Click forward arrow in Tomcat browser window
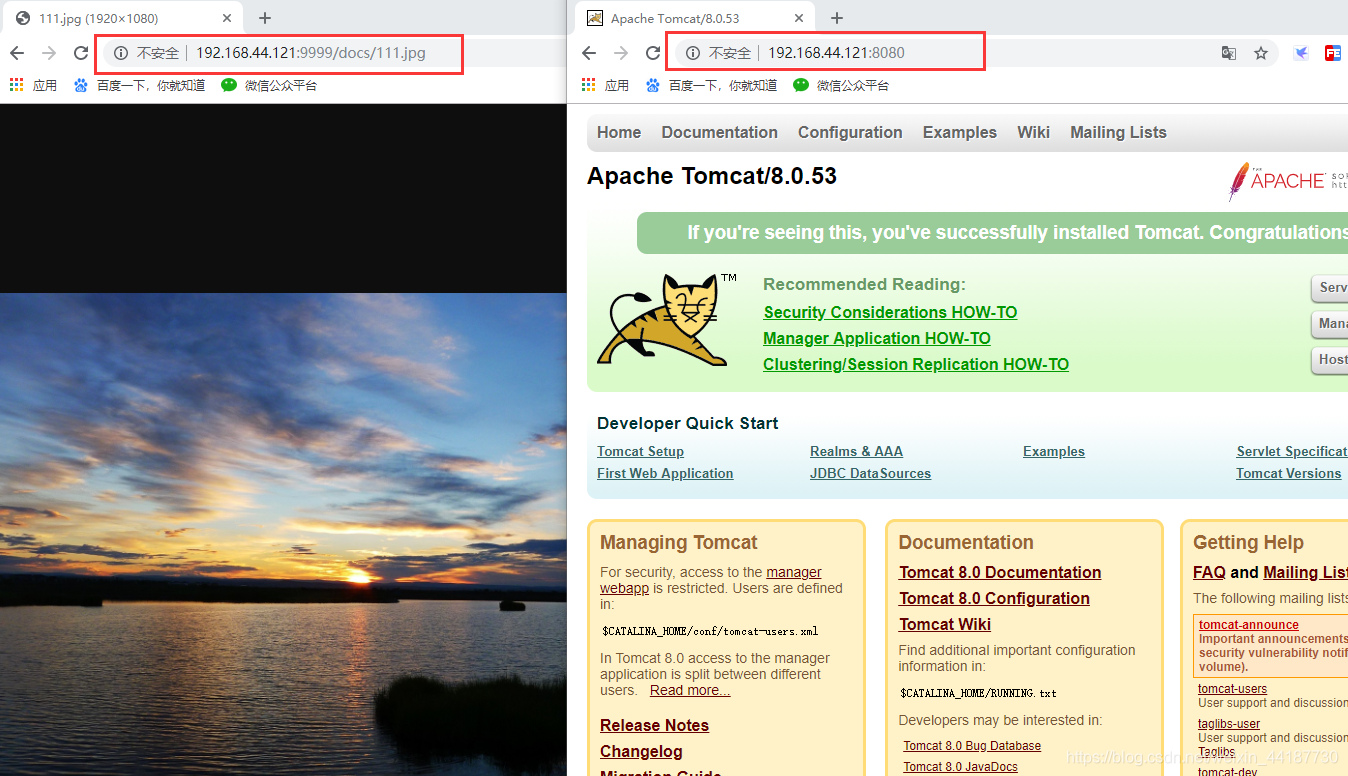The height and width of the screenshot is (776, 1348). click(x=621, y=53)
